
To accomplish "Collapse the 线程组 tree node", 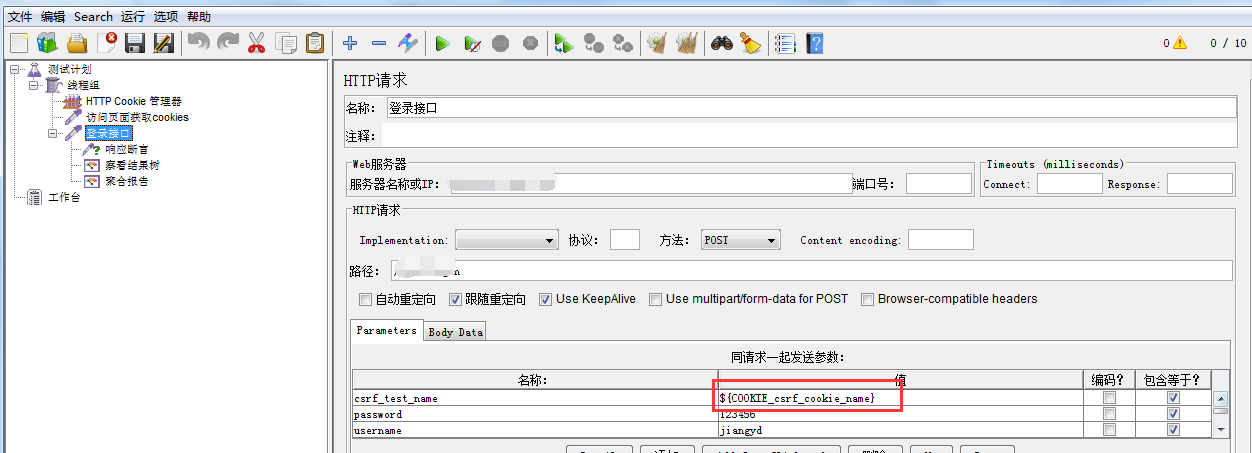I will click(33, 85).
